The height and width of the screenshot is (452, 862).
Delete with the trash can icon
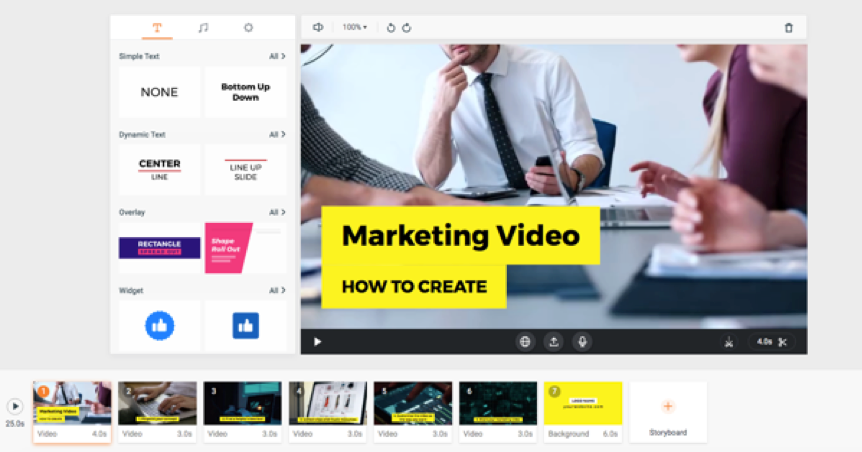click(788, 28)
